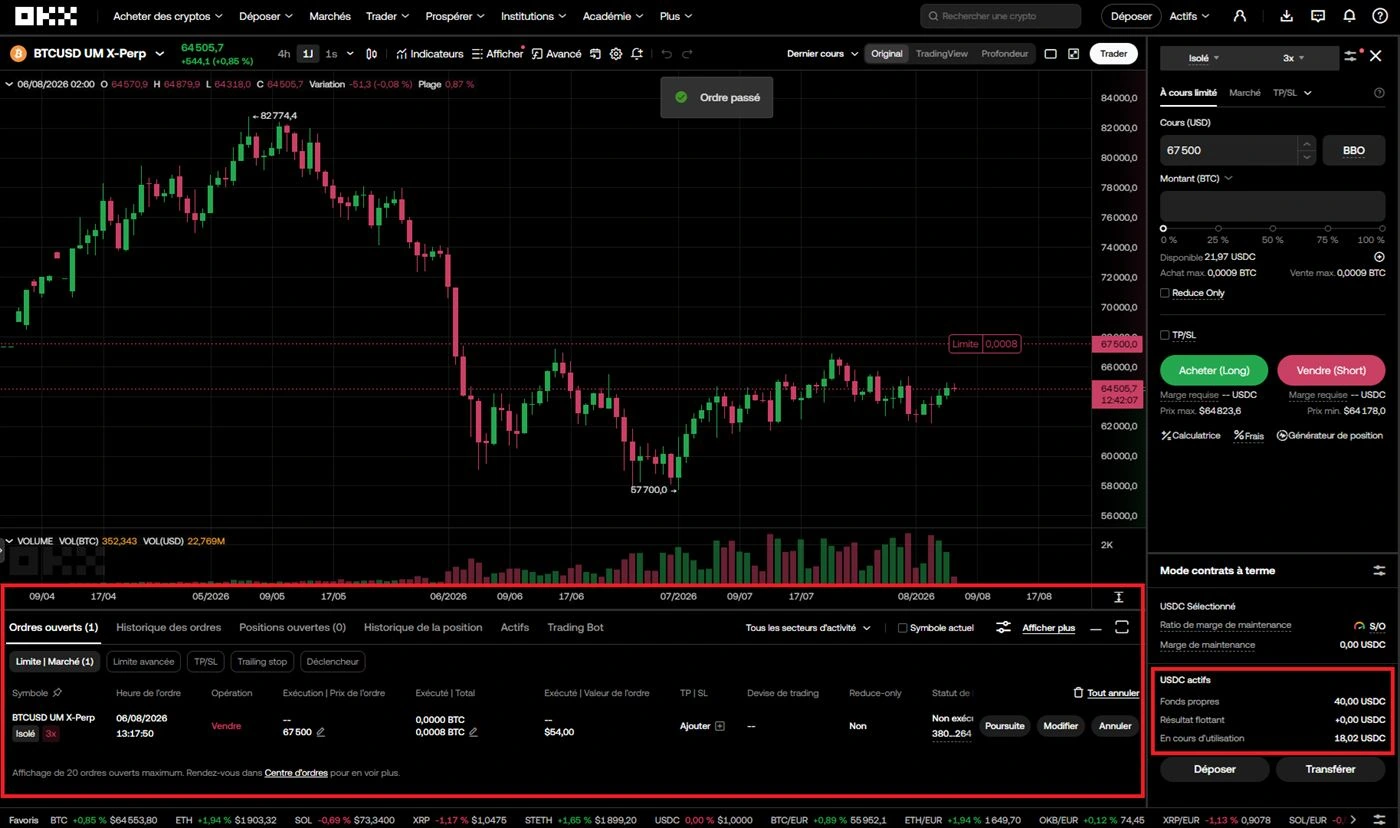This screenshot has width=1400, height=828.
Task: Select the 4h timeframe
Action: coord(284,54)
